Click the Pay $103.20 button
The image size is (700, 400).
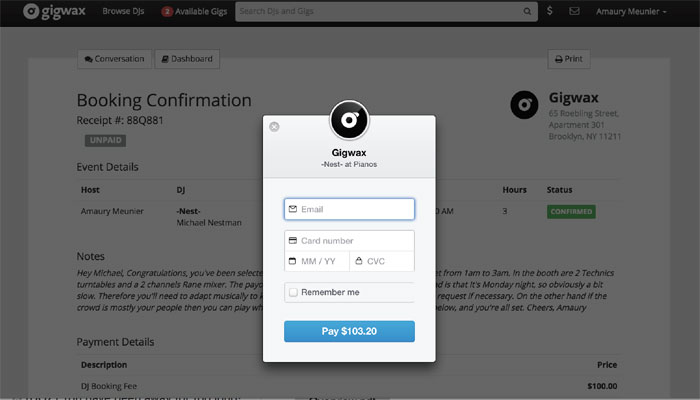click(349, 331)
